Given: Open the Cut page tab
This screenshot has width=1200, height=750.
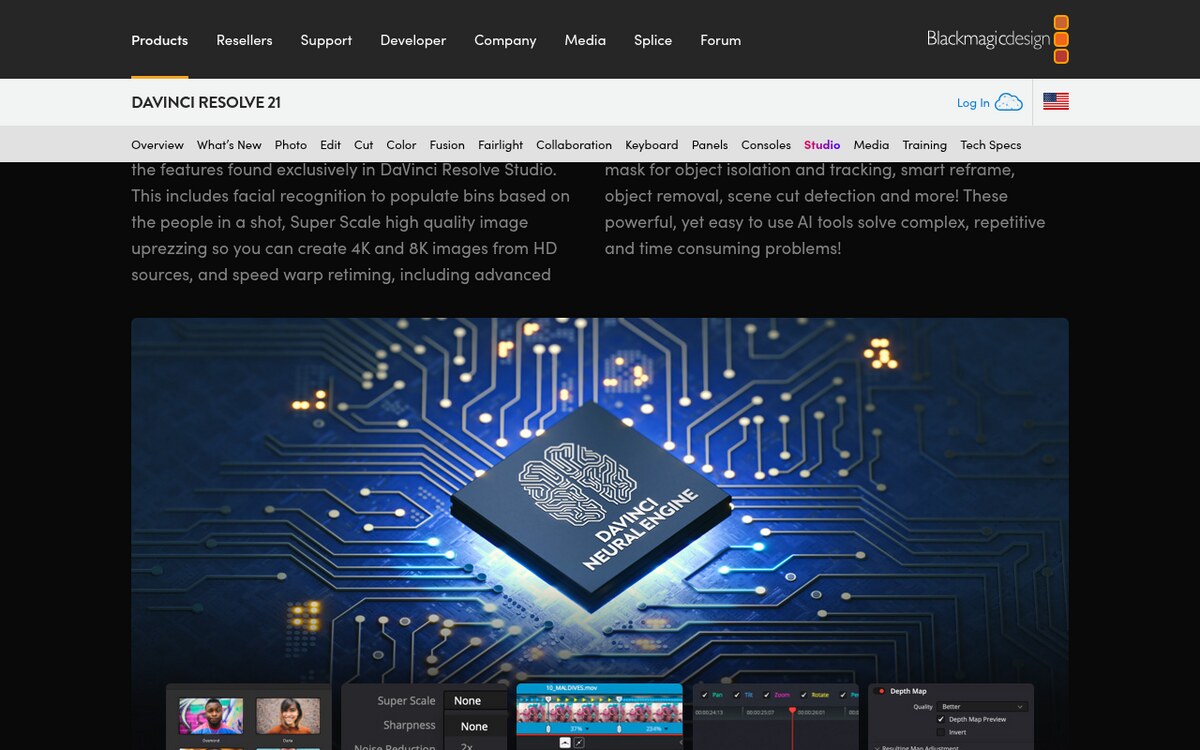Looking at the screenshot, I should 364,145.
